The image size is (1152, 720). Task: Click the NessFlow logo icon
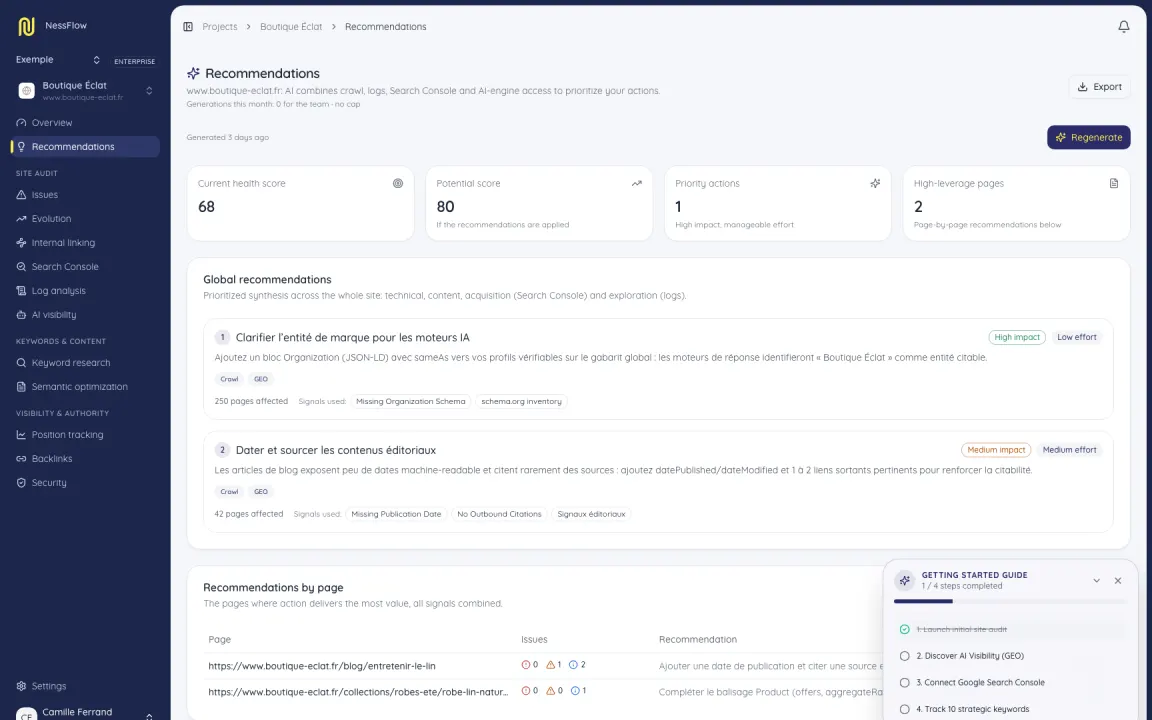[26, 26]
